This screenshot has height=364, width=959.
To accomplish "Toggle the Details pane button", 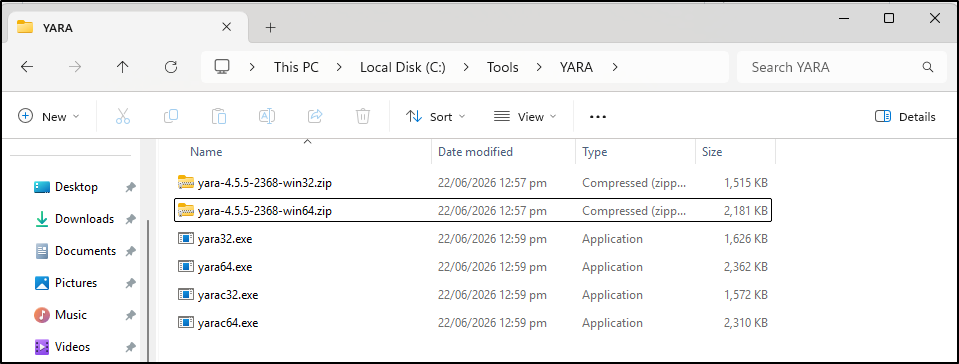I will [x=905, y=116].
